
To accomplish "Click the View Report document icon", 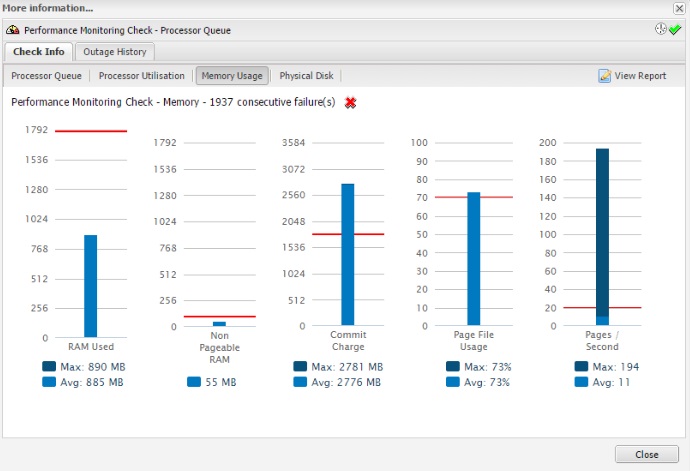I will (604, 76).
